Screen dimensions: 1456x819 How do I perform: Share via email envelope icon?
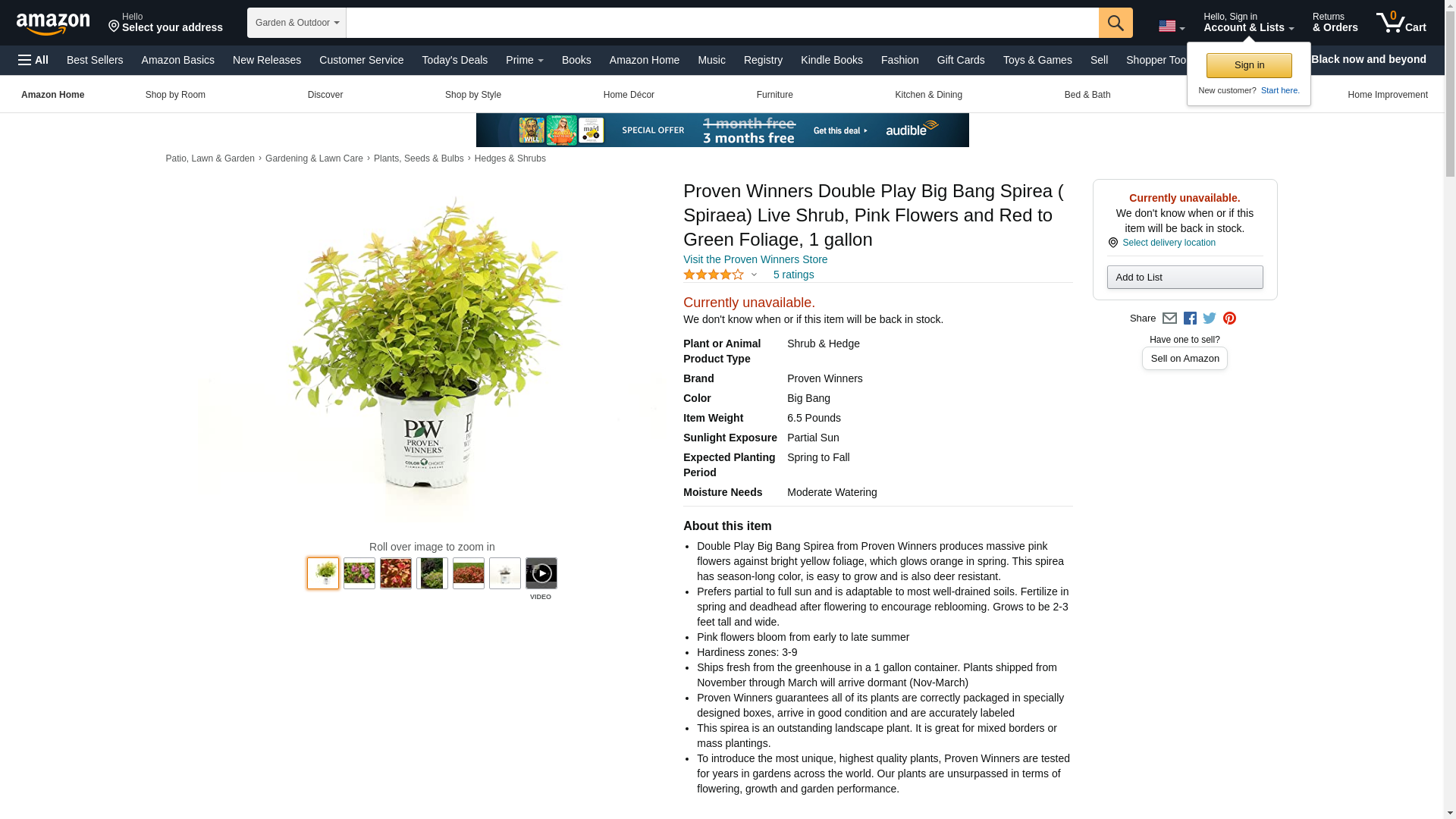(1169, 318)
